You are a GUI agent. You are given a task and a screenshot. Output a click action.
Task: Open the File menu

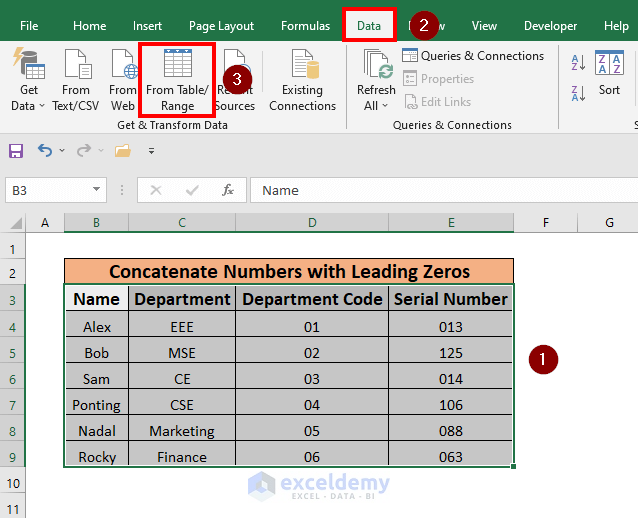click(x=29, y=26)
